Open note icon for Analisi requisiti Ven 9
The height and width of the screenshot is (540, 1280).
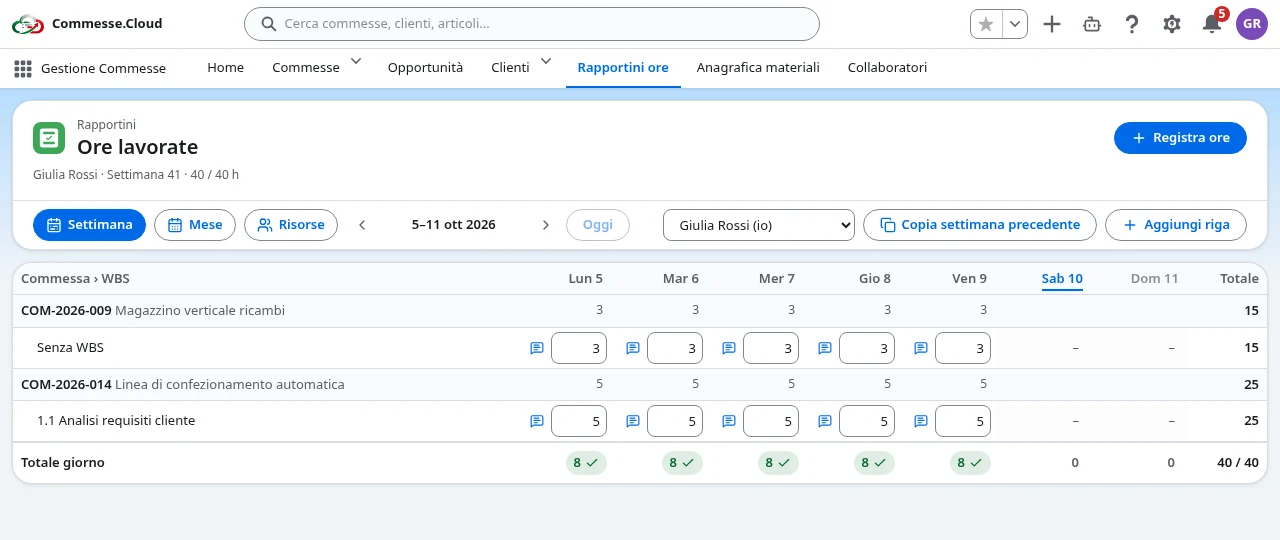pos(921,421)
